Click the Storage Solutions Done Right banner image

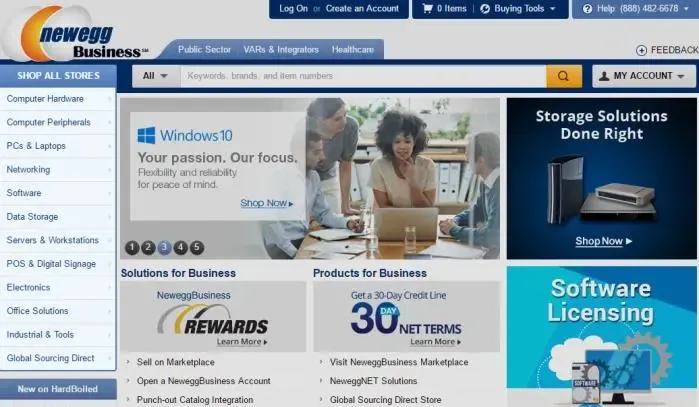[x=602, y=179]
